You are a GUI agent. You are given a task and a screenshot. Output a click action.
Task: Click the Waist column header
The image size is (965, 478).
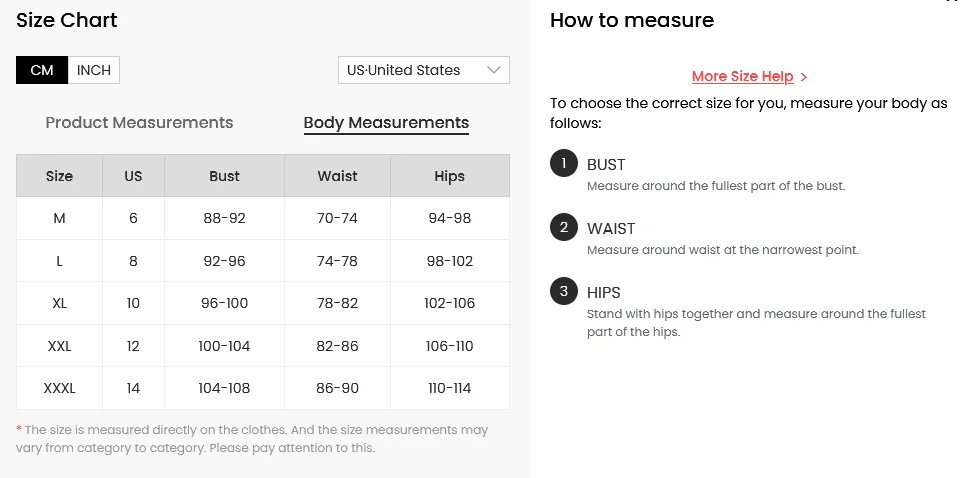point(337,176)
